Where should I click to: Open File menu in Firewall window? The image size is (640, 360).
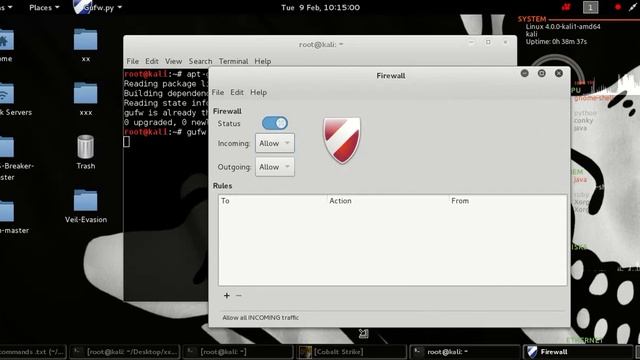point(218,92)
